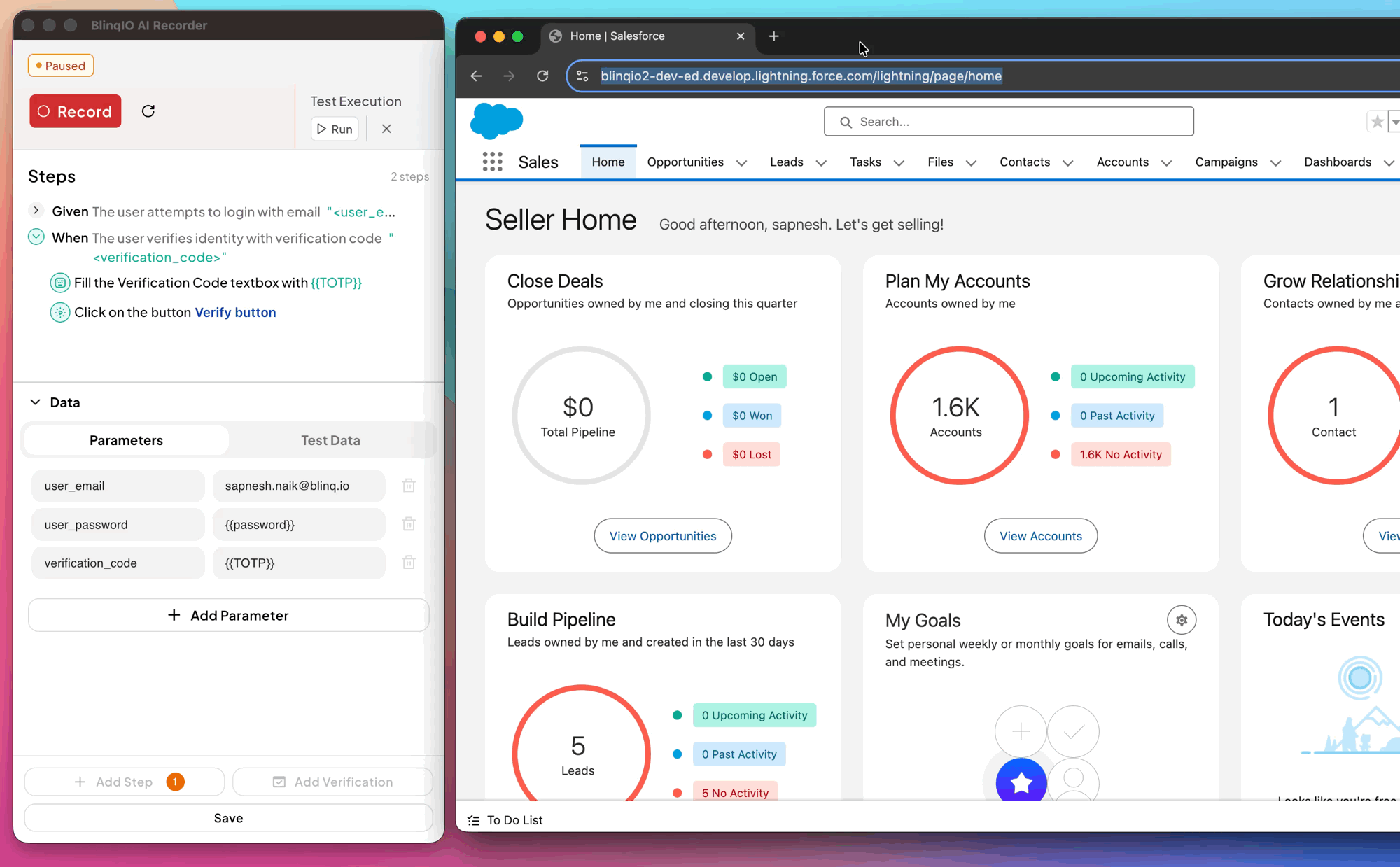Screen dimensions: 1400x867
Task: Expand the Given login step
Action: tap(36, 211)
